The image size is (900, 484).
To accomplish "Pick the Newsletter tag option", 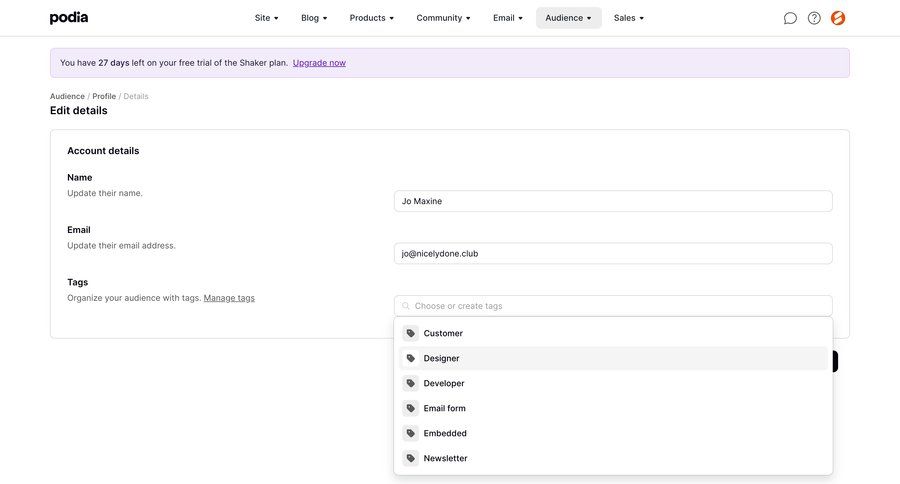I will (613, 458).
